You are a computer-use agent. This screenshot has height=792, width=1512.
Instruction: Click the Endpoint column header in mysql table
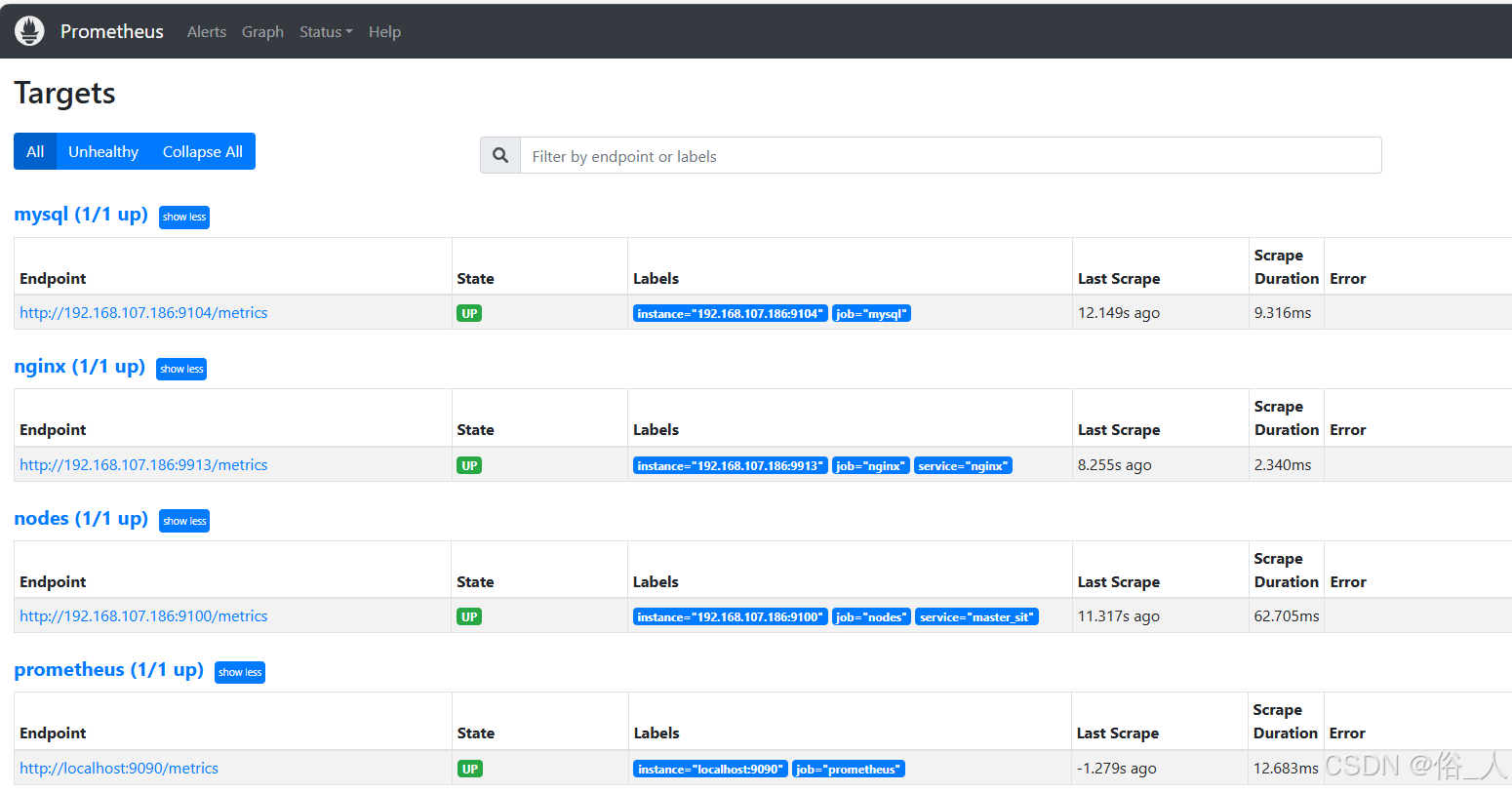pos(53,278)
